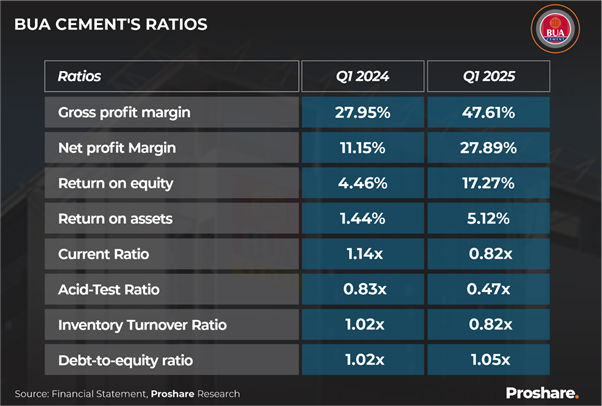Click the 11.15% net margin value
Screen dimensions: 602x406
(362, 148)
